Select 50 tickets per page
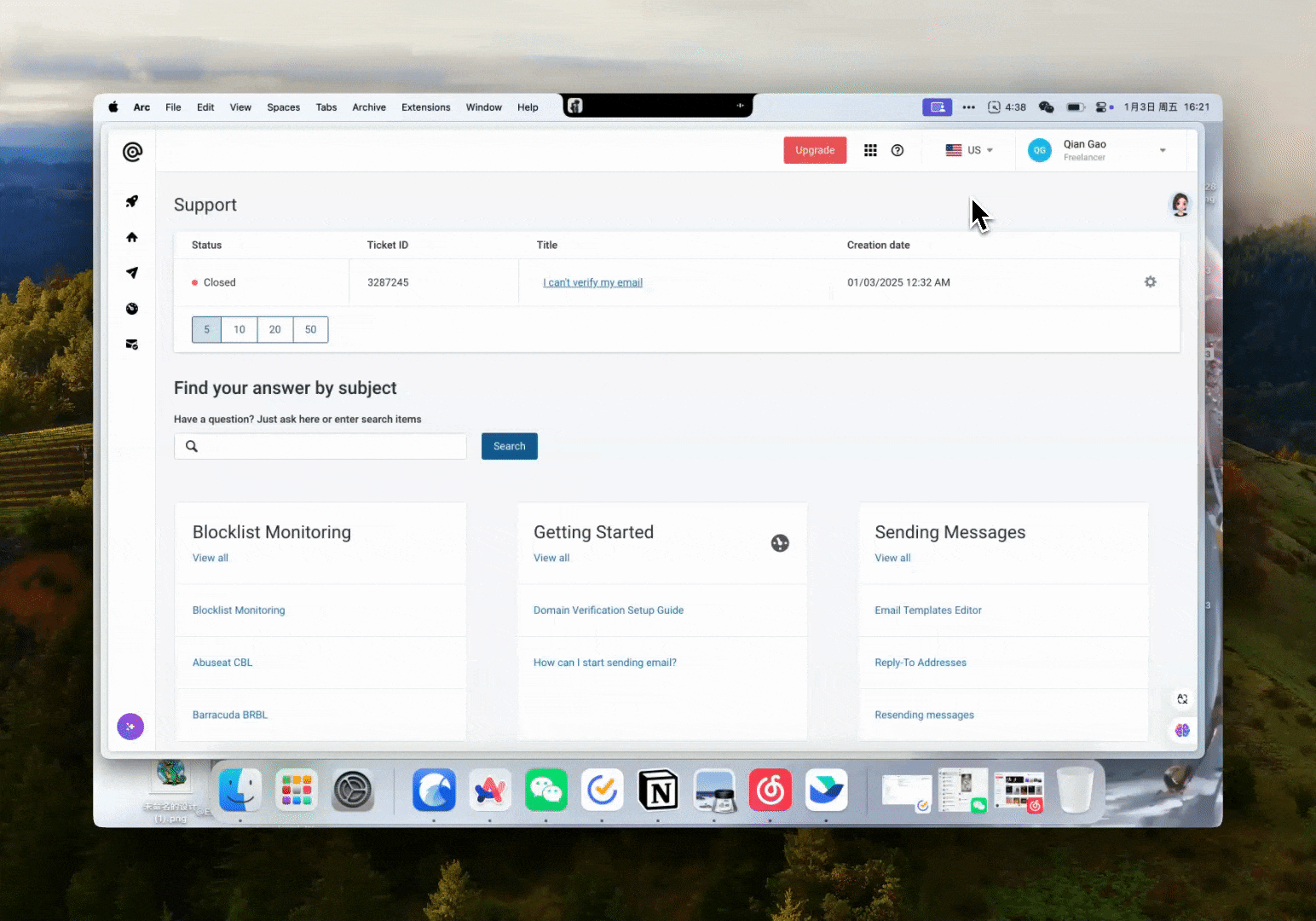The image size is (1316, 921). click(x=311, y=330)
